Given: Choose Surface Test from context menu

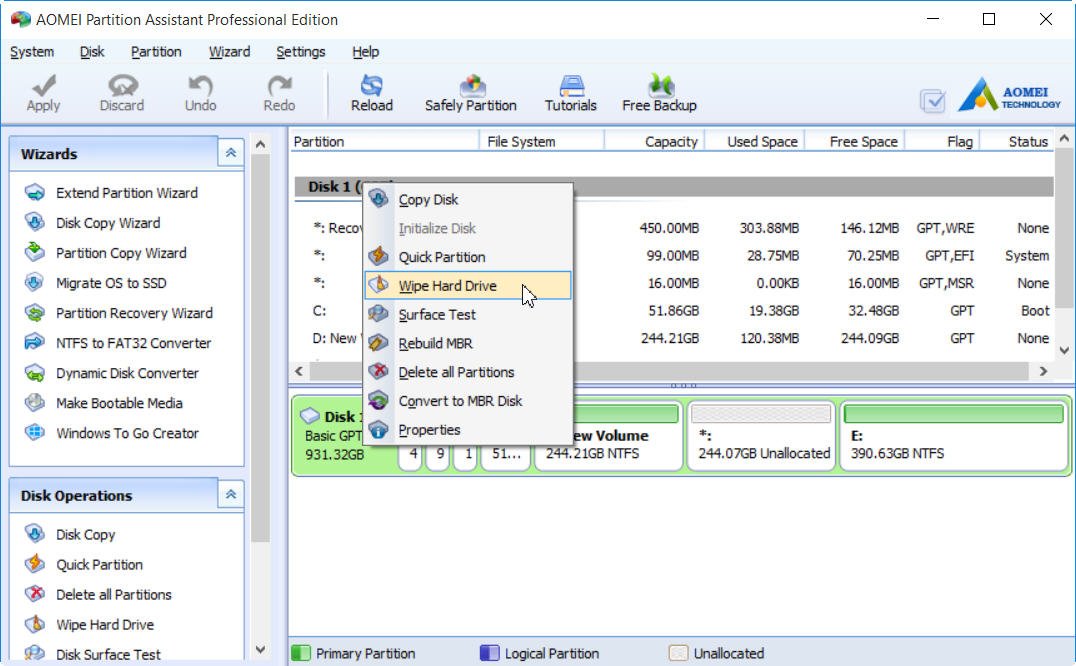Looking at the screenshot, I should pos(468,315).
